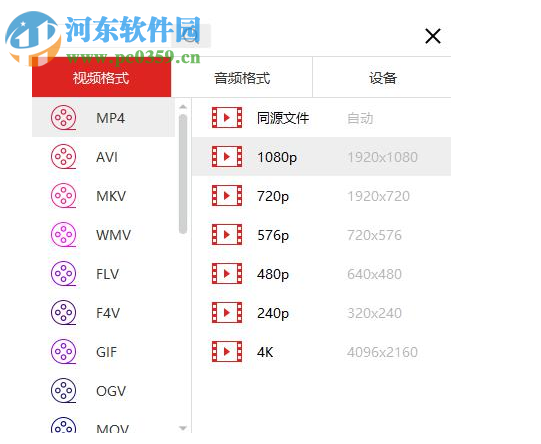This screenshot has width=541, height=444.
Task: Select the MP4 format label
Action: (110, 118)
